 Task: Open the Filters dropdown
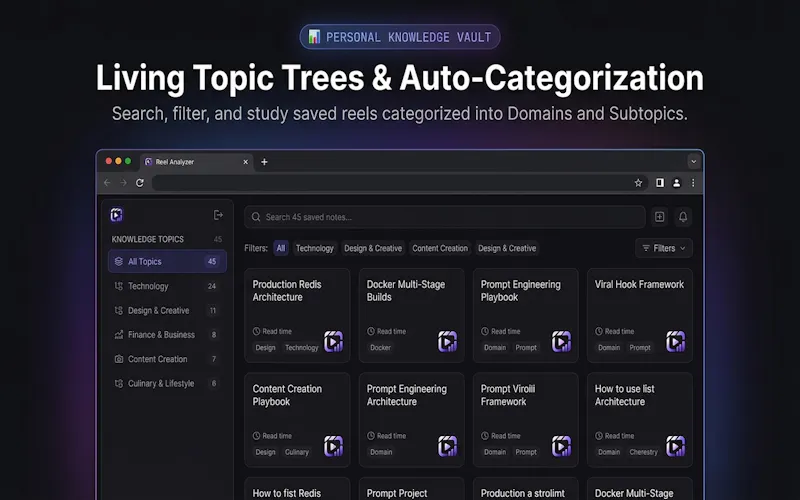[x=664, y=248]
